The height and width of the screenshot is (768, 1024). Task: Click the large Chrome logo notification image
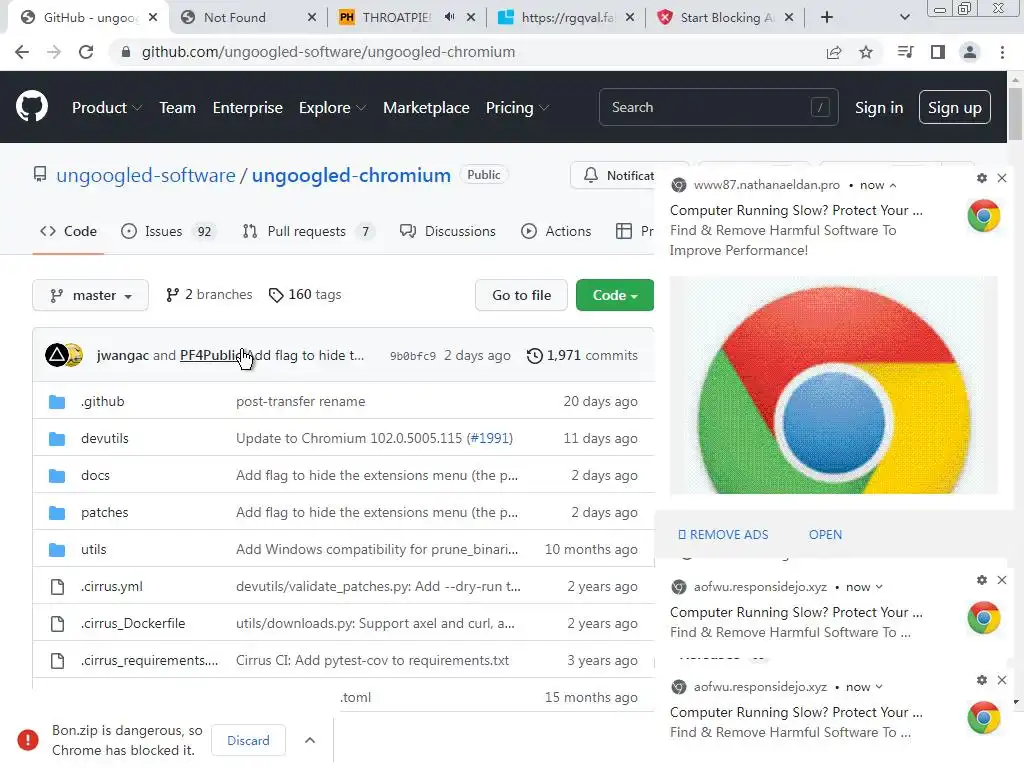point(833,385)
